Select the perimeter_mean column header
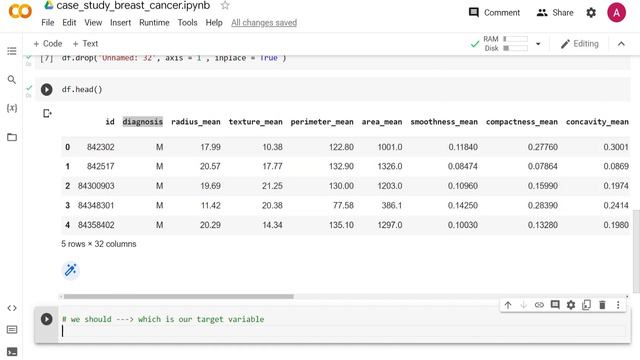This screenshot has width=640, height=360. pos(322,122)
